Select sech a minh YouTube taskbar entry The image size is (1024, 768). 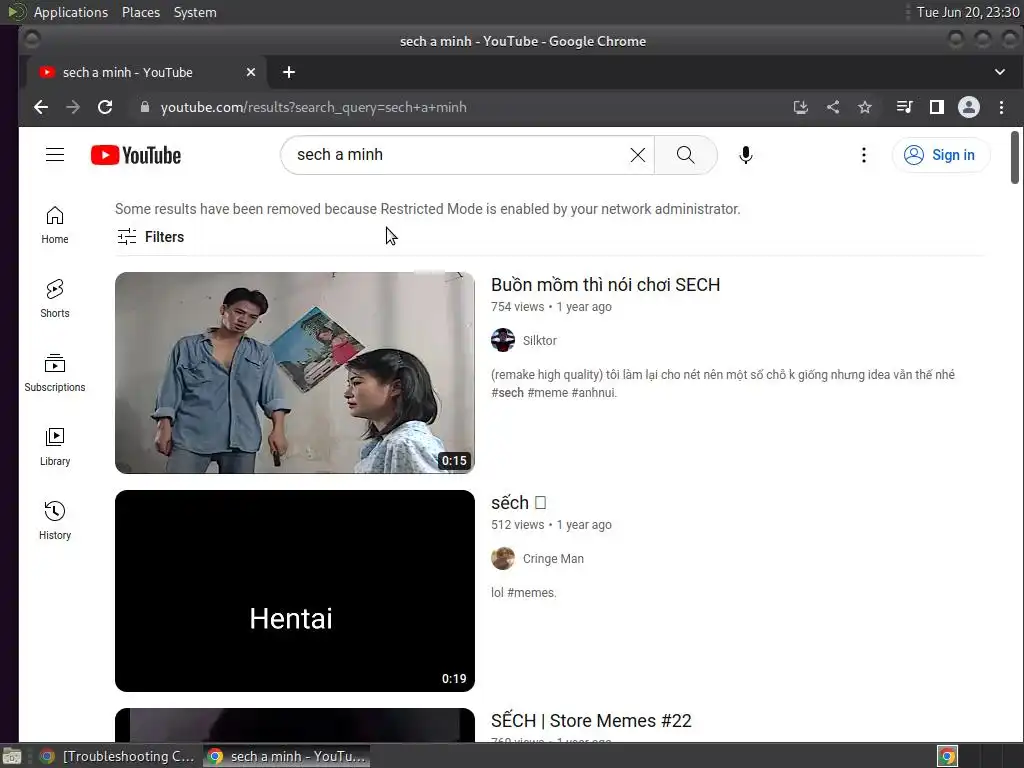pos(287,756)
